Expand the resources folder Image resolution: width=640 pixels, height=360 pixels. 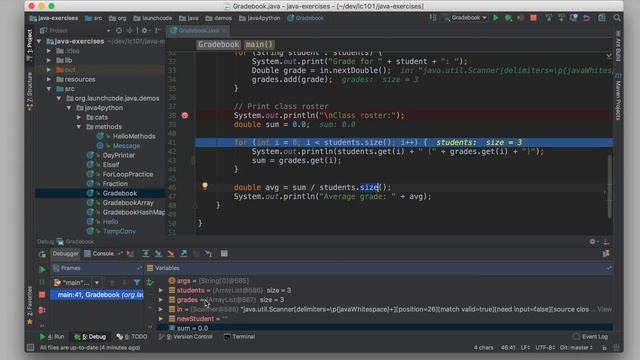coord(49,79)
